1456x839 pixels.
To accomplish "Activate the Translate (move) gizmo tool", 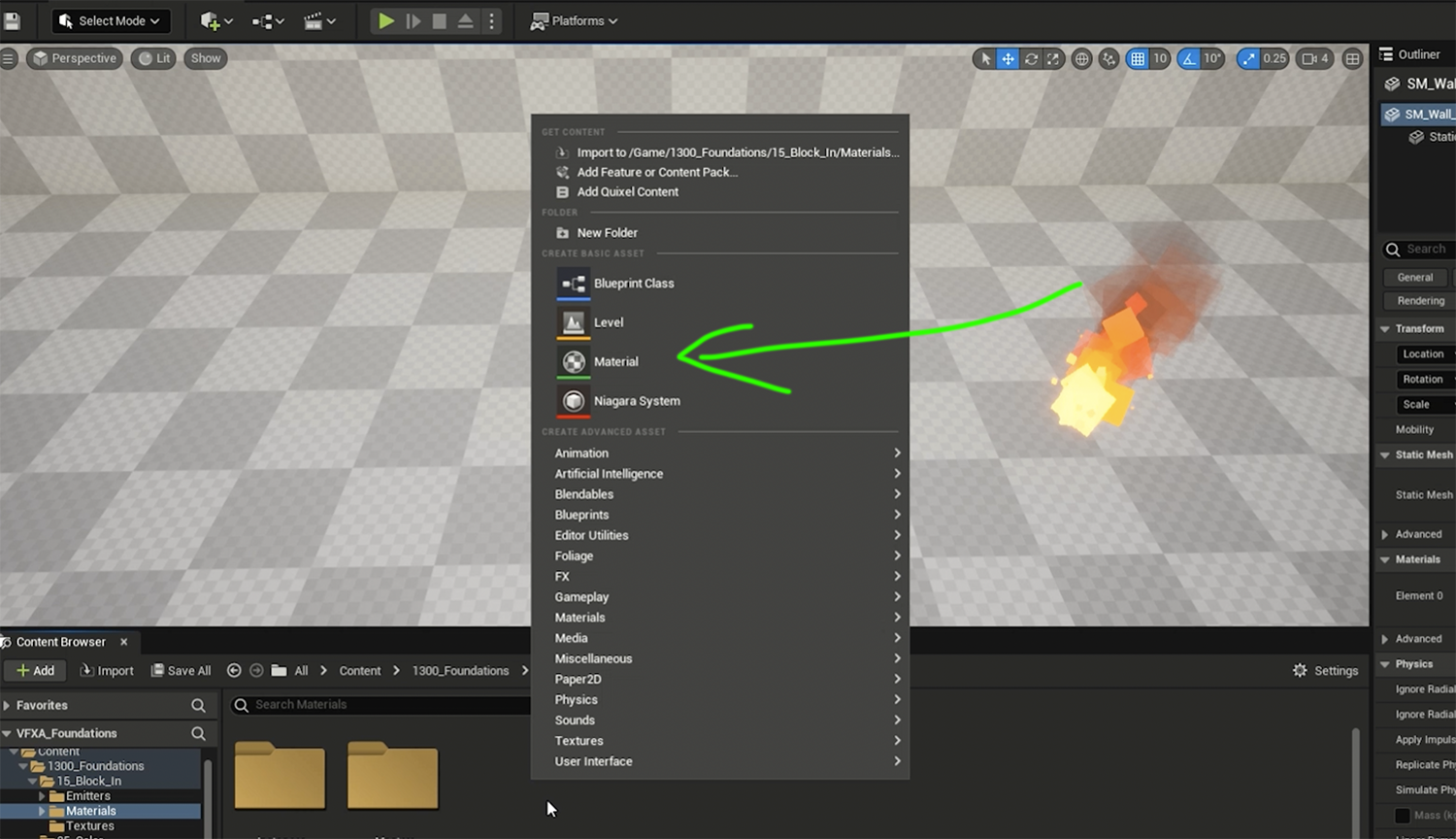I will (x=1009, y=59).
